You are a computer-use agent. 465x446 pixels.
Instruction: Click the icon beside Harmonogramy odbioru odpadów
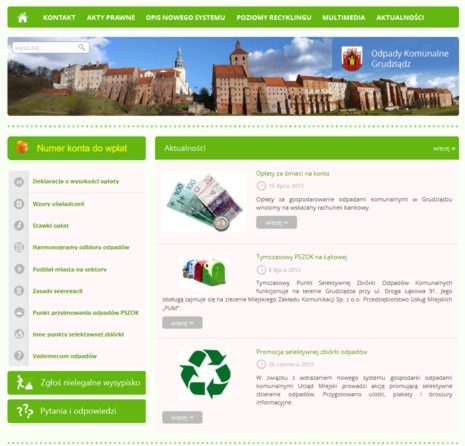19,247
